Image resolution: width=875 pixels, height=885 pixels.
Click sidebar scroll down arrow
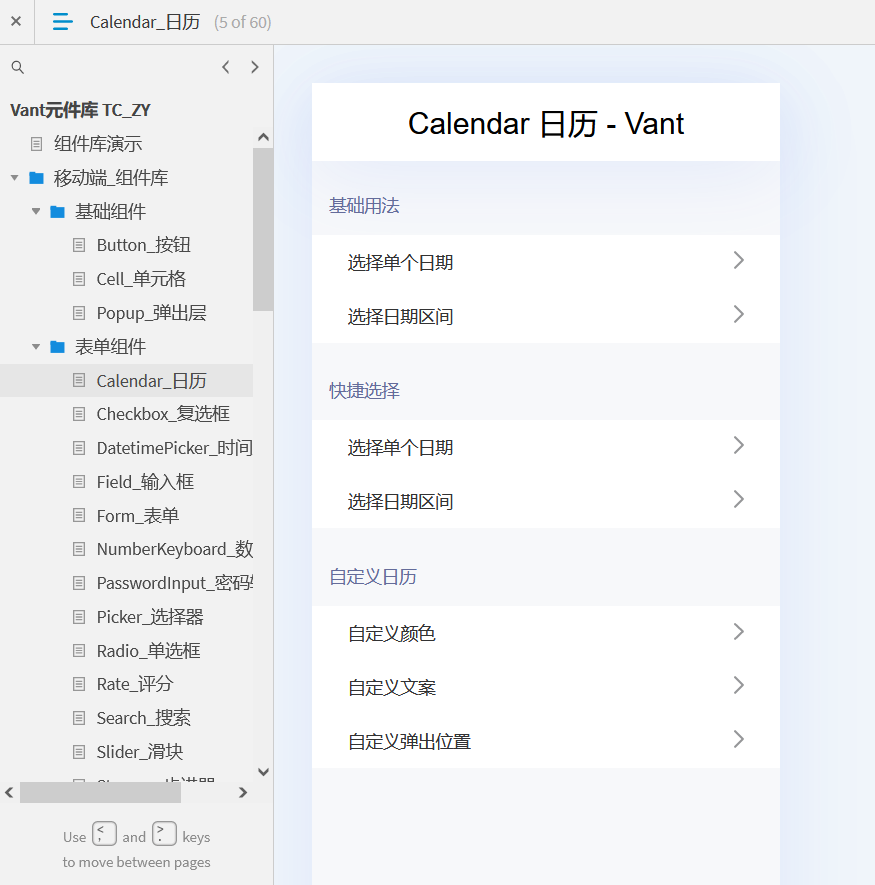click(x=263, y=772)
